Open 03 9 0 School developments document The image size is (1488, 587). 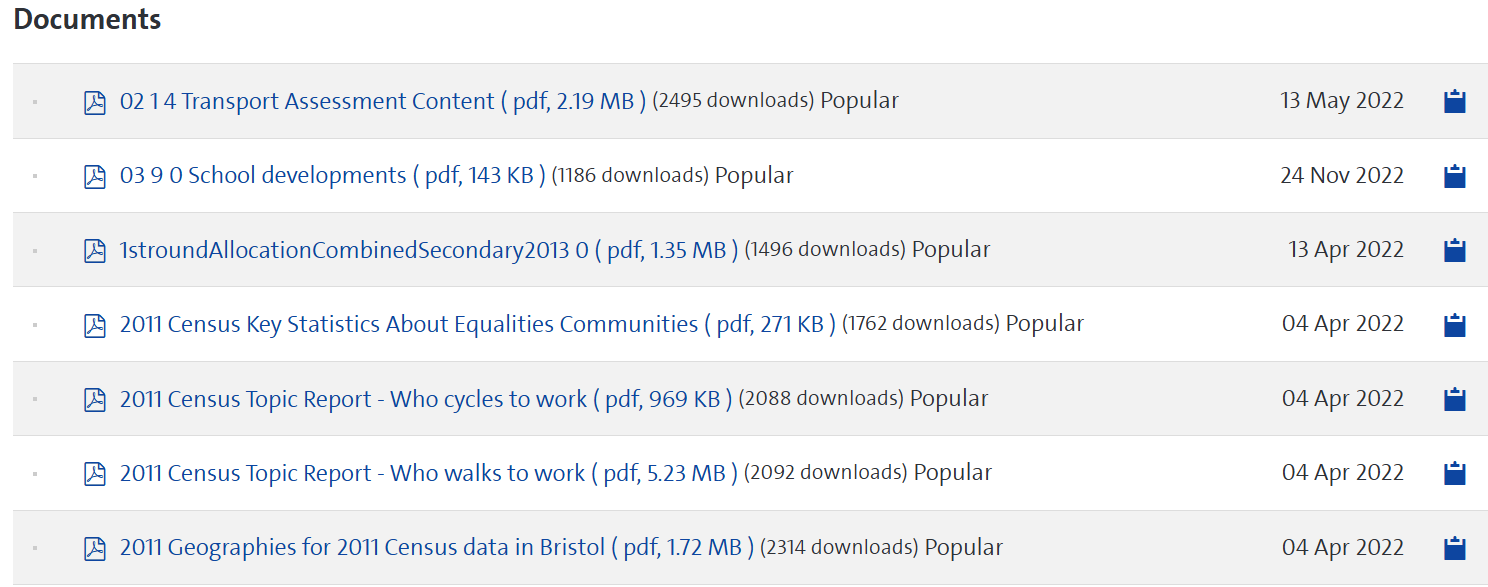tap(333, 175)
